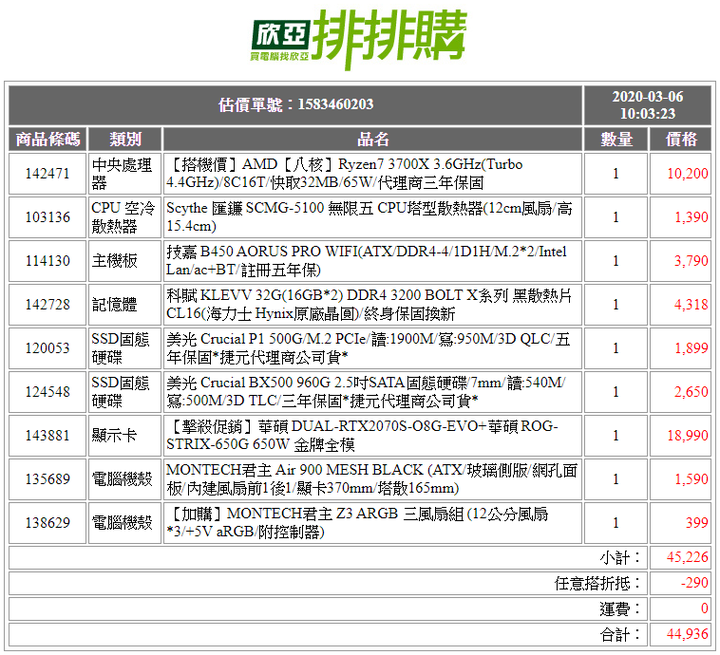Click quantity 1 in the Ryzen7 row
720x655 pixels.
(616, 174)
